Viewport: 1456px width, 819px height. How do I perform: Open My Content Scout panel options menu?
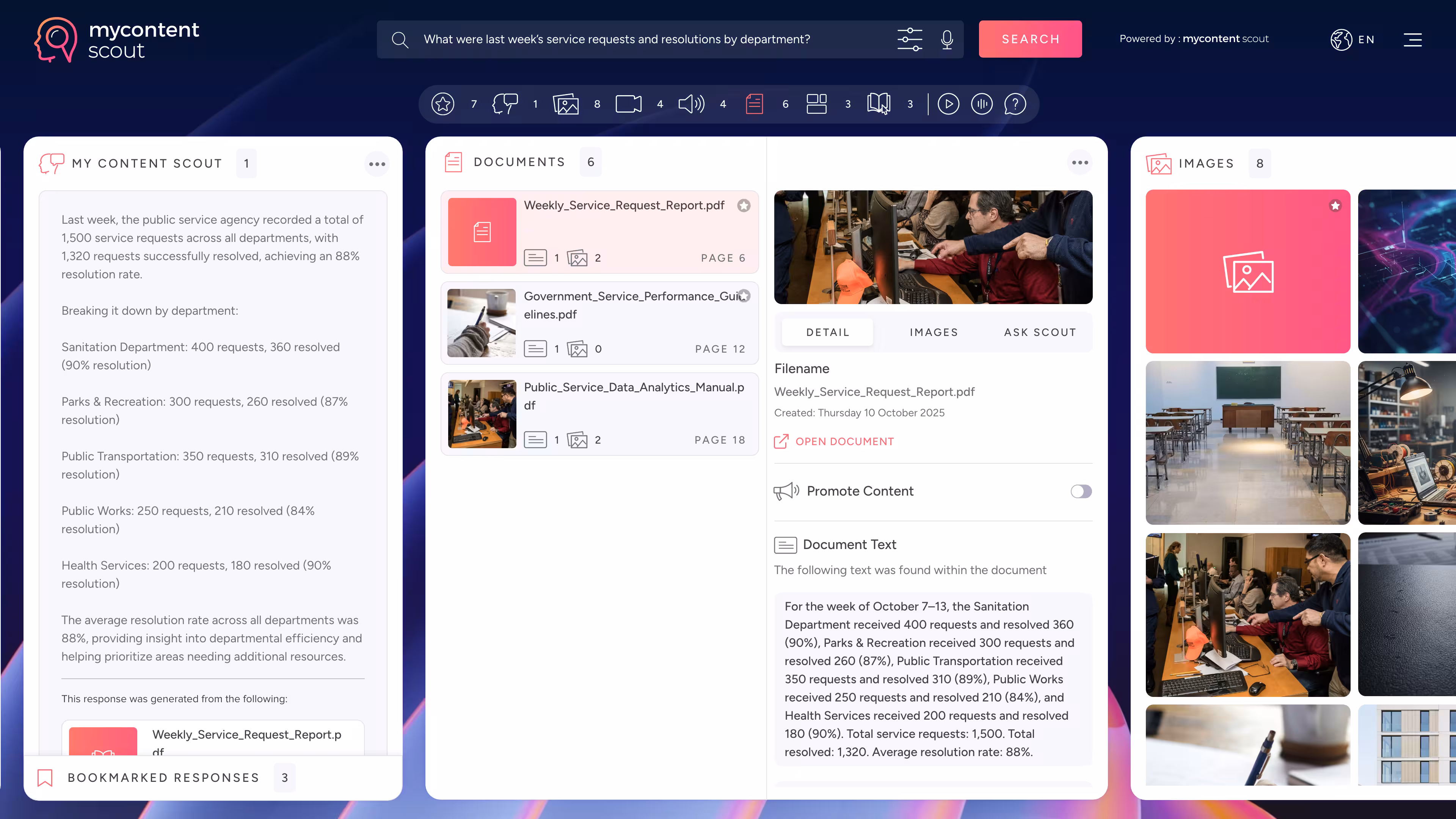(377, 164)
